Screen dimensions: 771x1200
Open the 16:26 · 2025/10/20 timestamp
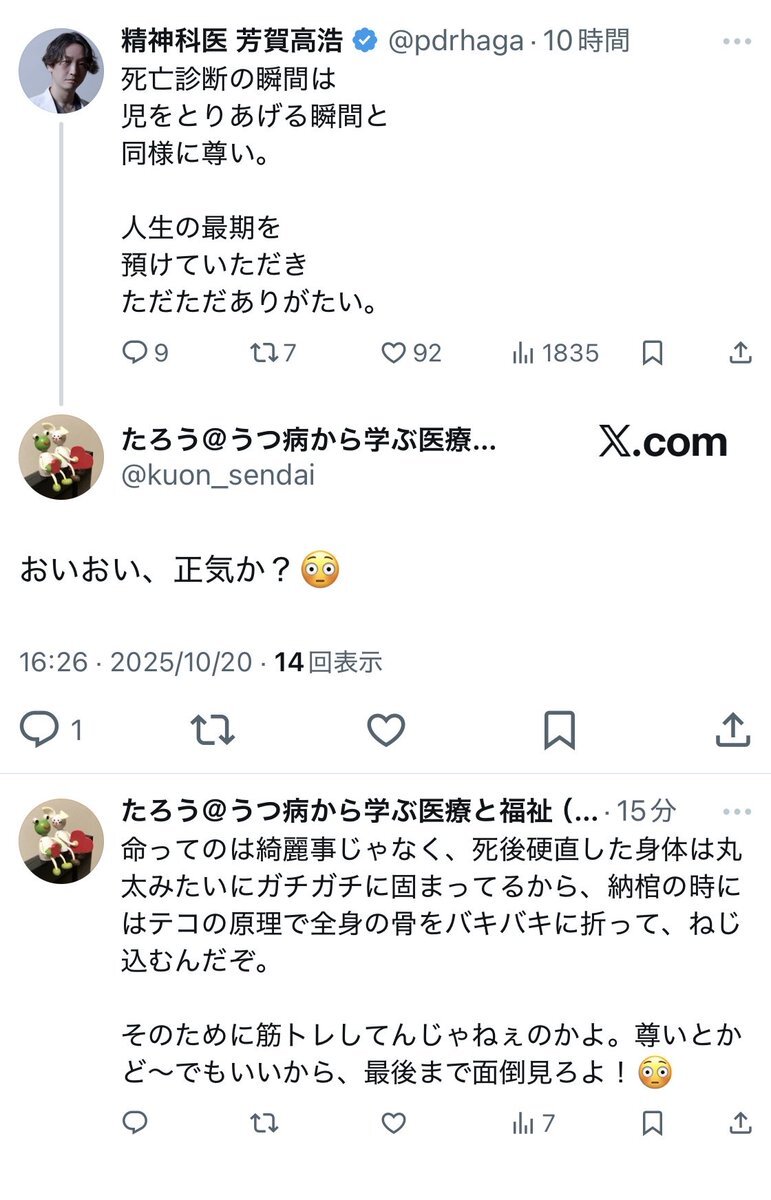(x=135, y=662)
